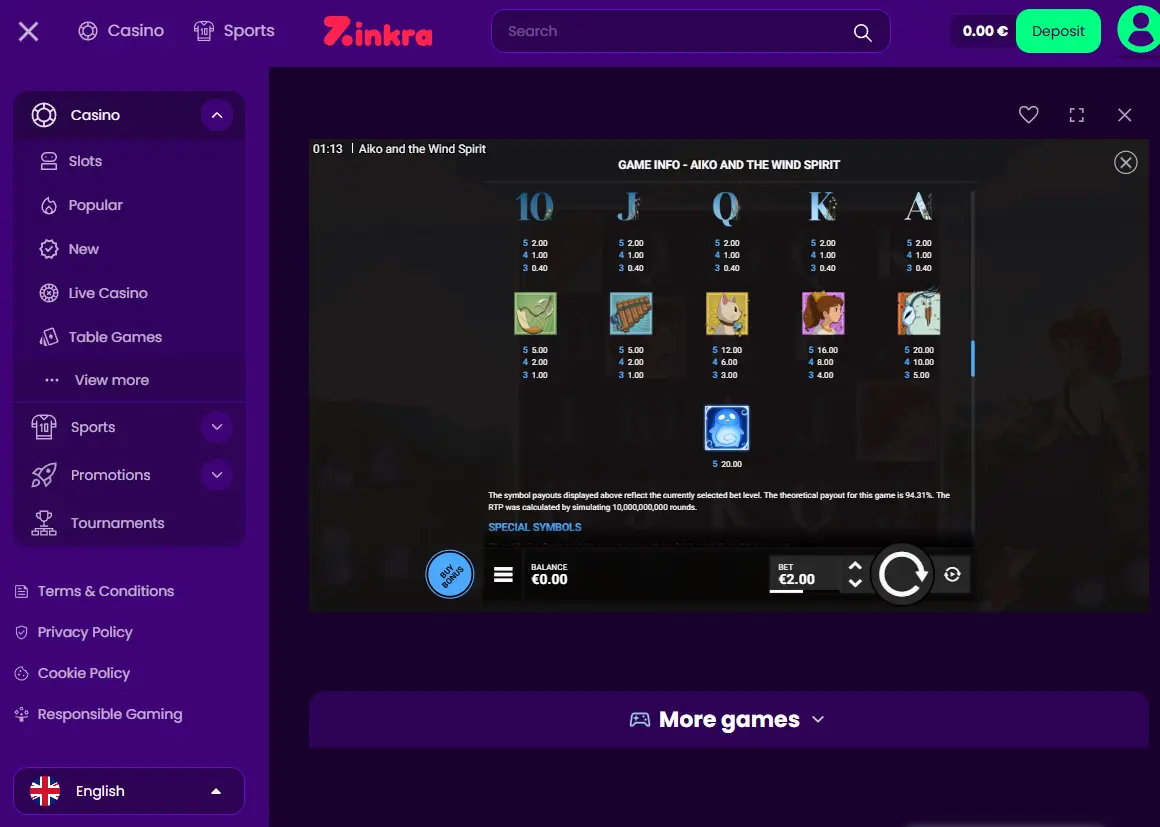Image resolution: width=1160 pixels, height=827 pixels.
Task: Click the UK flag language icon
Action: (x=45, y=791)
